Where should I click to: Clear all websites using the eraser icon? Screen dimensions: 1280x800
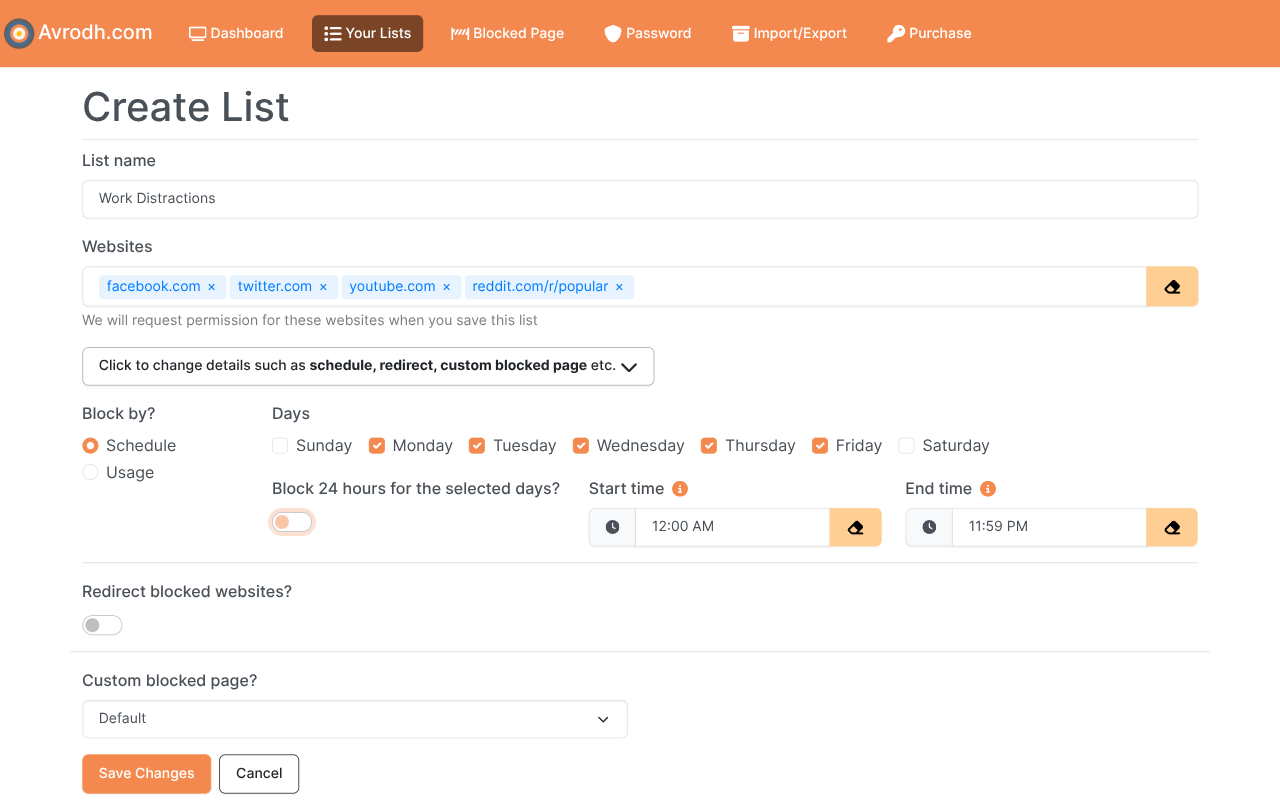pyautogui.click(x=1171, y=286)
